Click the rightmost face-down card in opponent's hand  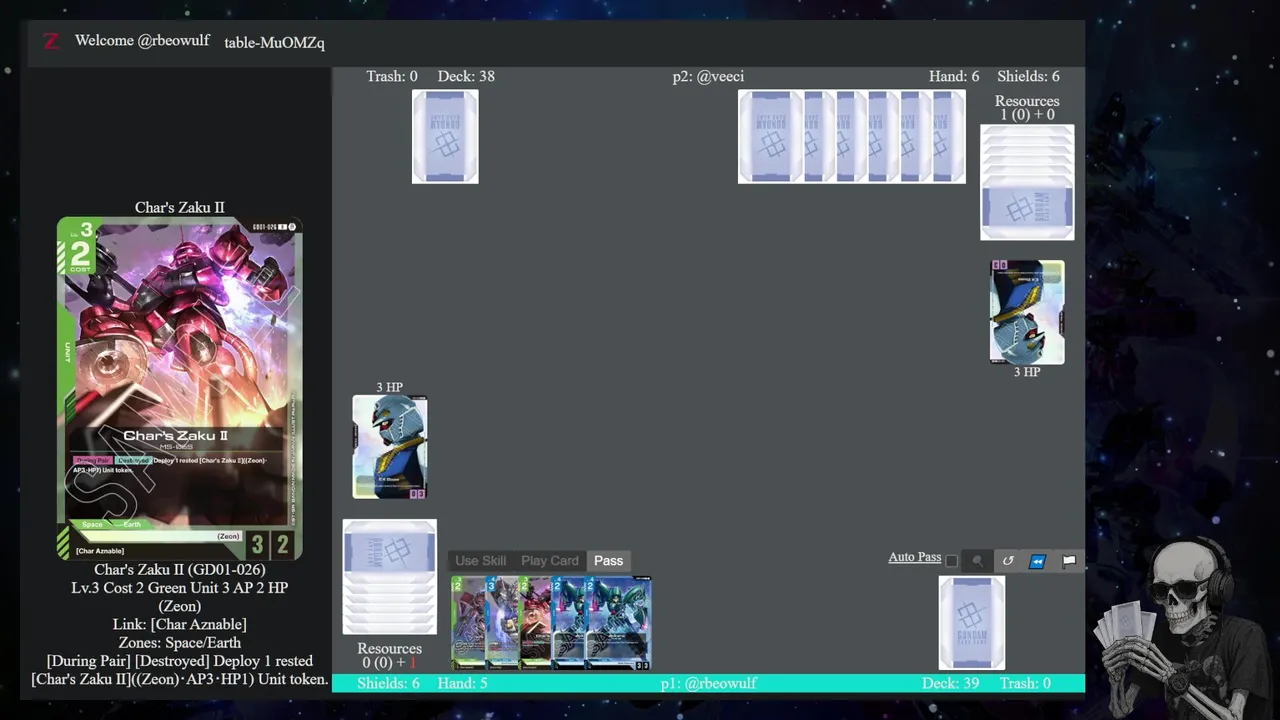pos(949,137)
